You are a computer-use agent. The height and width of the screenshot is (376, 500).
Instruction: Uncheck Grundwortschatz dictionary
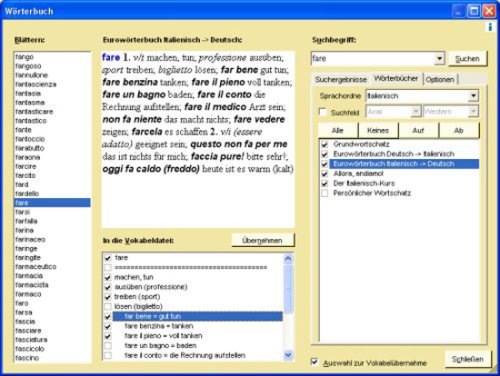324,144
